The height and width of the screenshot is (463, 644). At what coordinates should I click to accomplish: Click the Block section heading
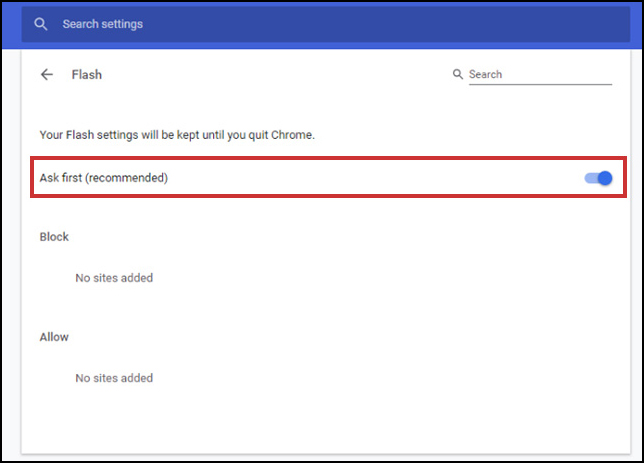click(x=54, y=237)
